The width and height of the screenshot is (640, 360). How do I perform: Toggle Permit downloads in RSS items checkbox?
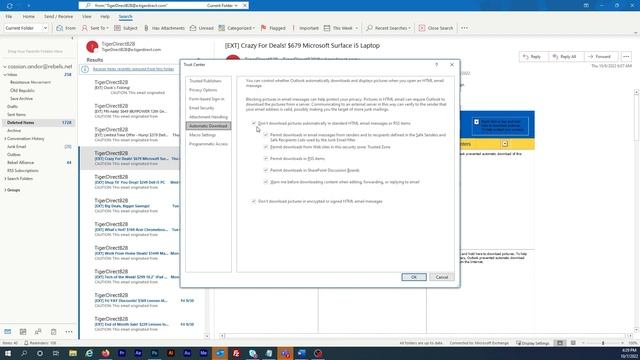pyautogui.click(x=266, y=159)
